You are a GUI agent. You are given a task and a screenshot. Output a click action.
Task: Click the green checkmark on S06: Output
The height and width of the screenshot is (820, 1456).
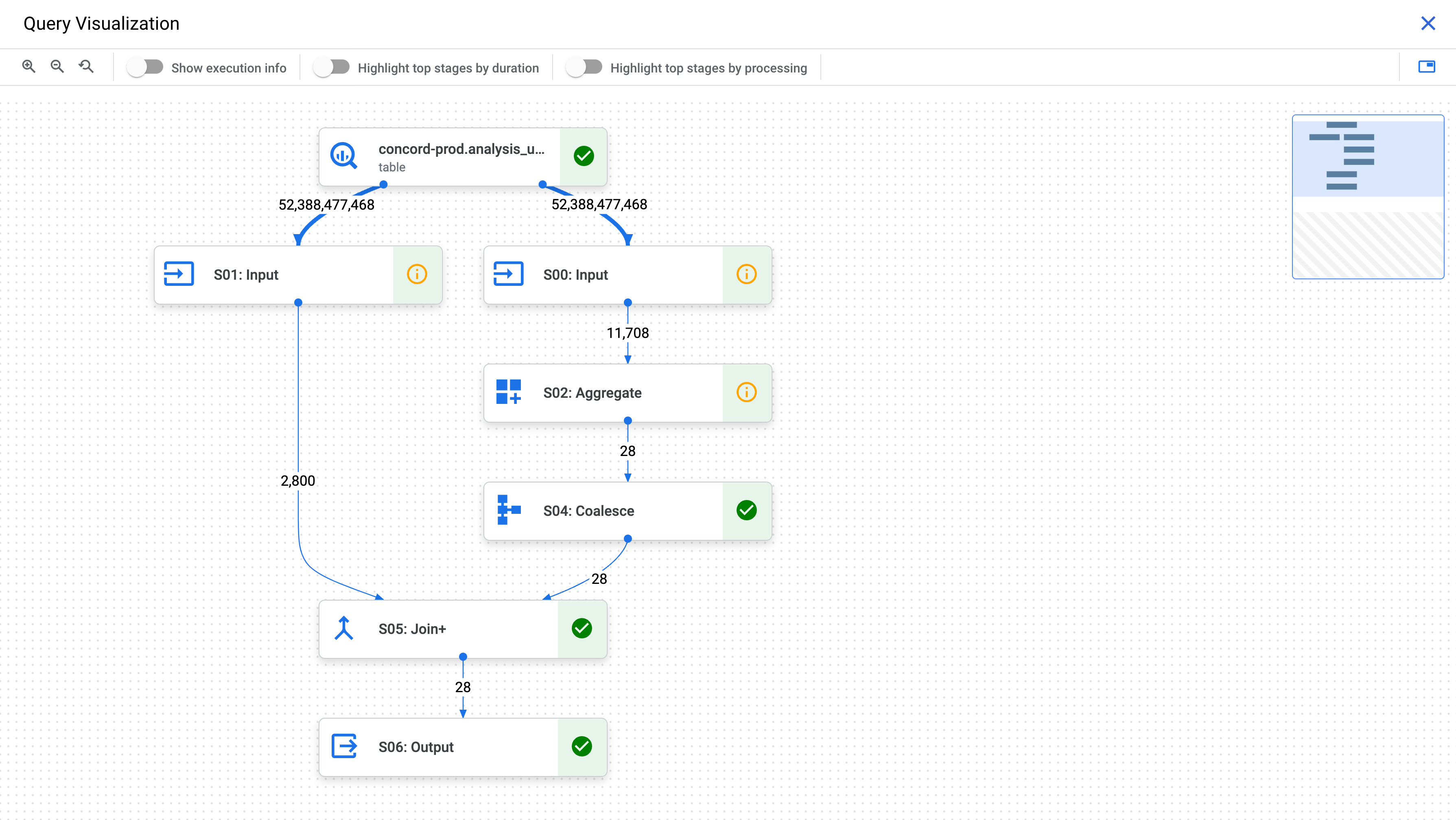pos(582,746)
